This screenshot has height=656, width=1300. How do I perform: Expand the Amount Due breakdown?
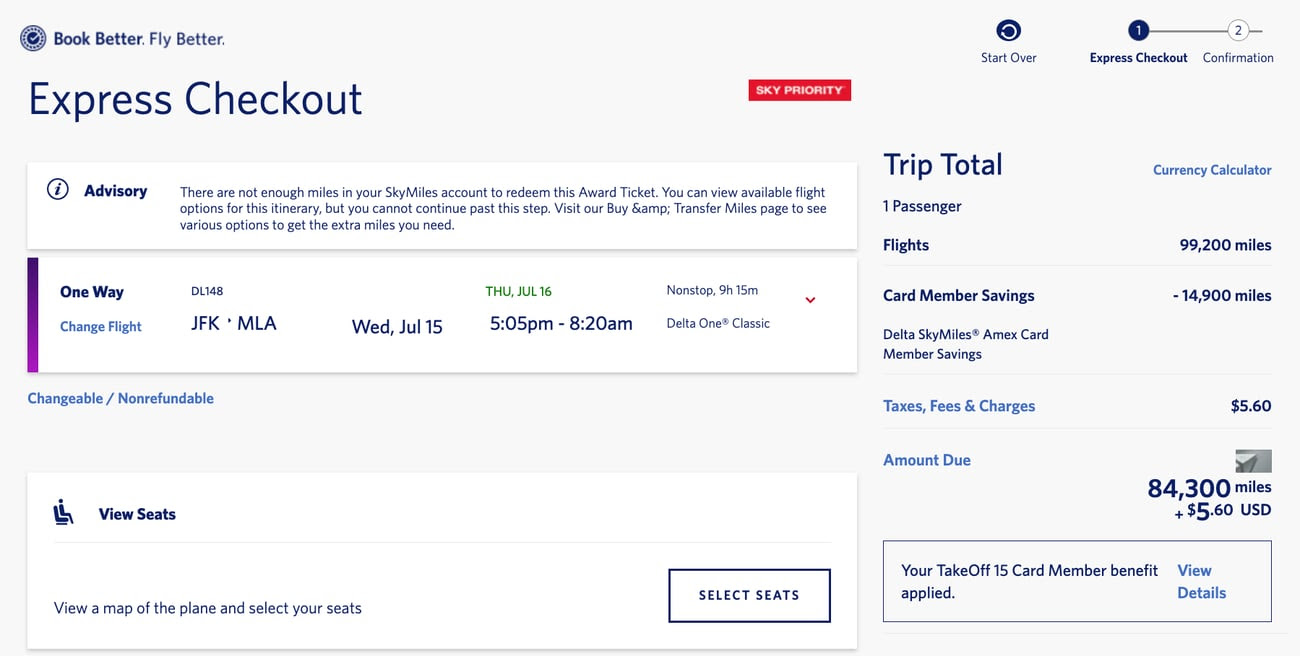(926, 459)
